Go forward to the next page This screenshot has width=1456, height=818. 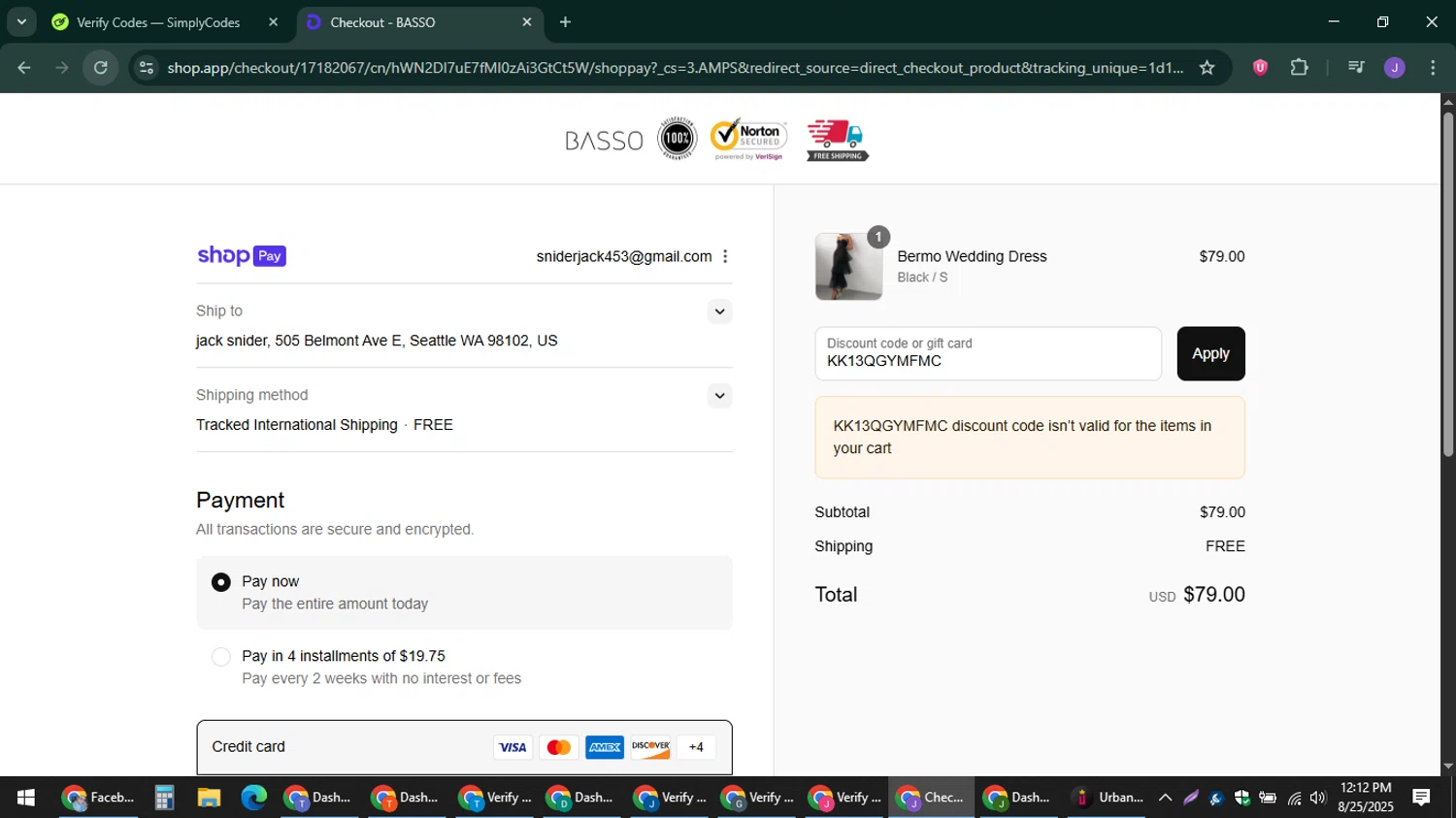click(x=62, y=68)
